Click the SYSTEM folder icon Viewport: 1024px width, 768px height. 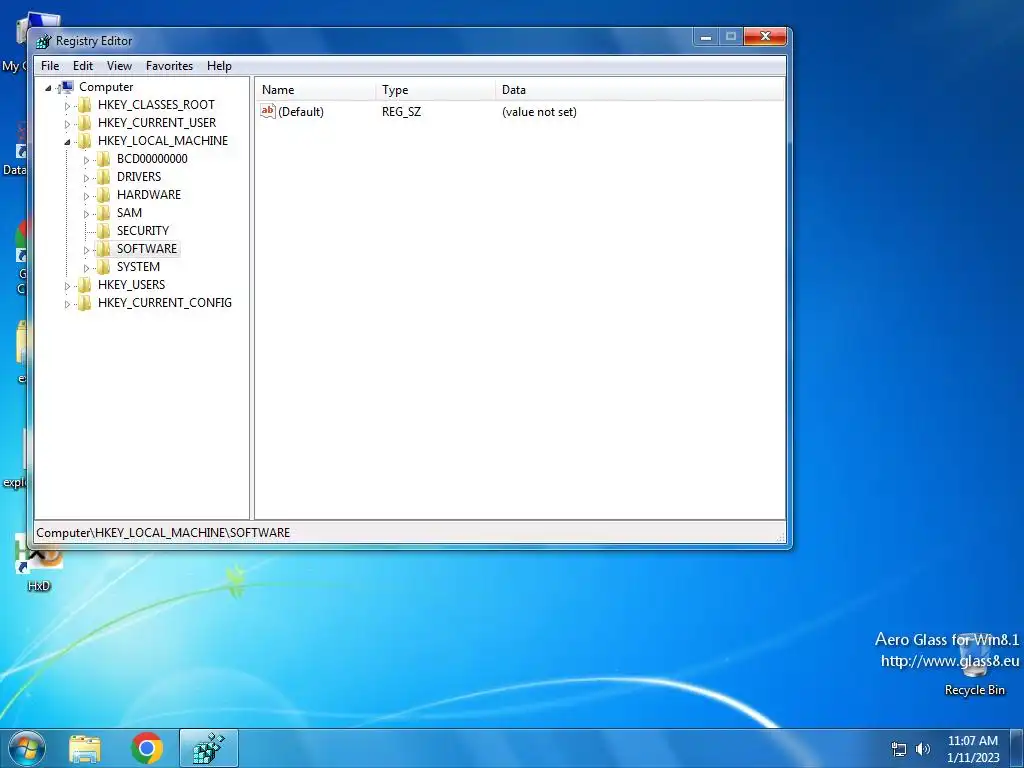103,266
